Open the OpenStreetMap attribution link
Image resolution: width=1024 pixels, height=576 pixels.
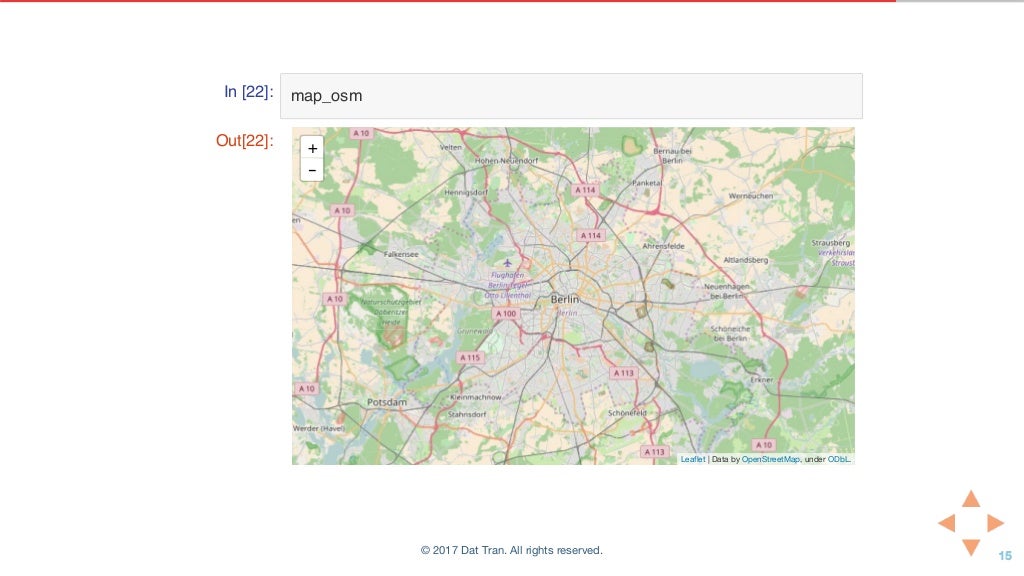771,459
